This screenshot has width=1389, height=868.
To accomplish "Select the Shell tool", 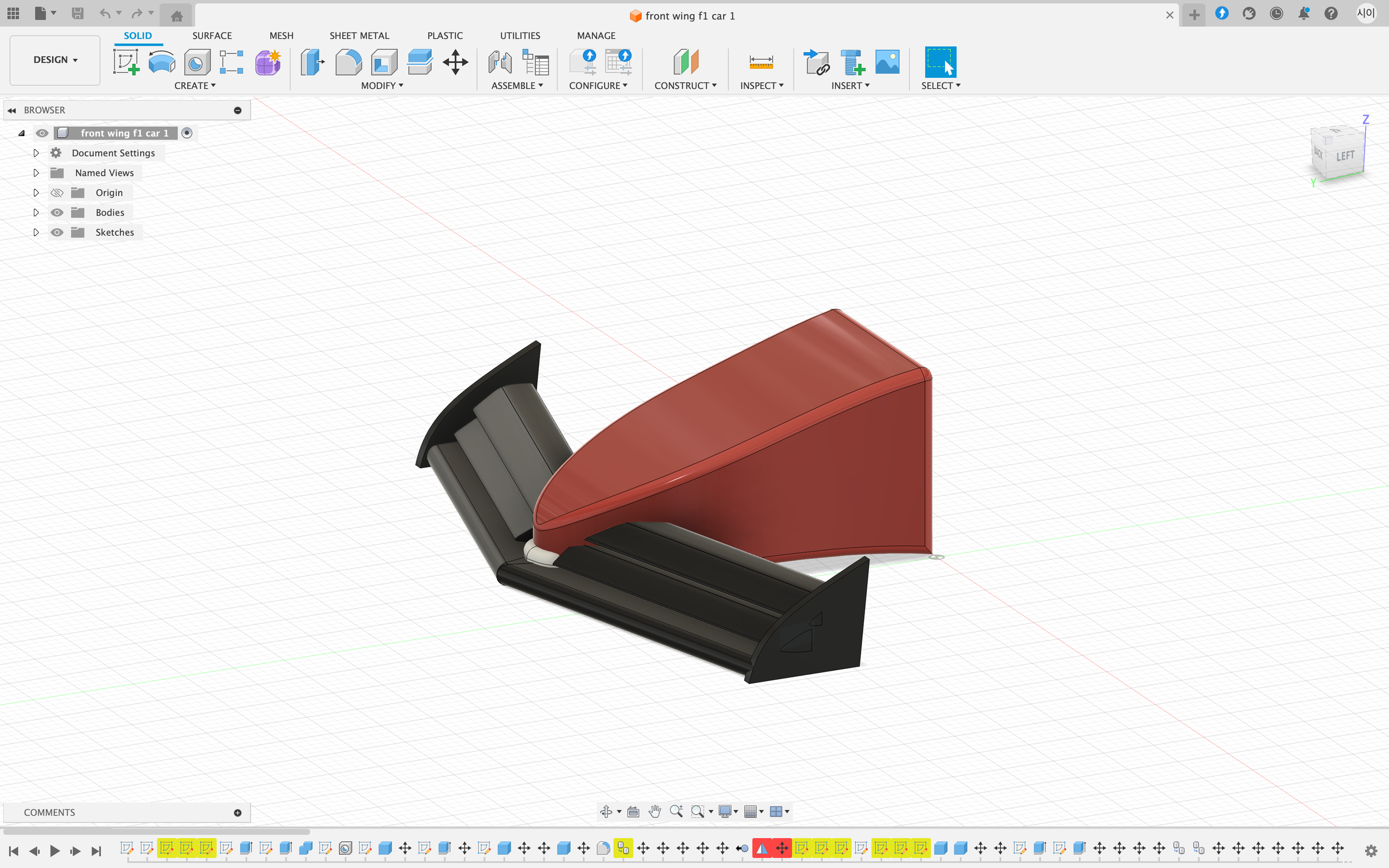I will (x=384, y=62).
